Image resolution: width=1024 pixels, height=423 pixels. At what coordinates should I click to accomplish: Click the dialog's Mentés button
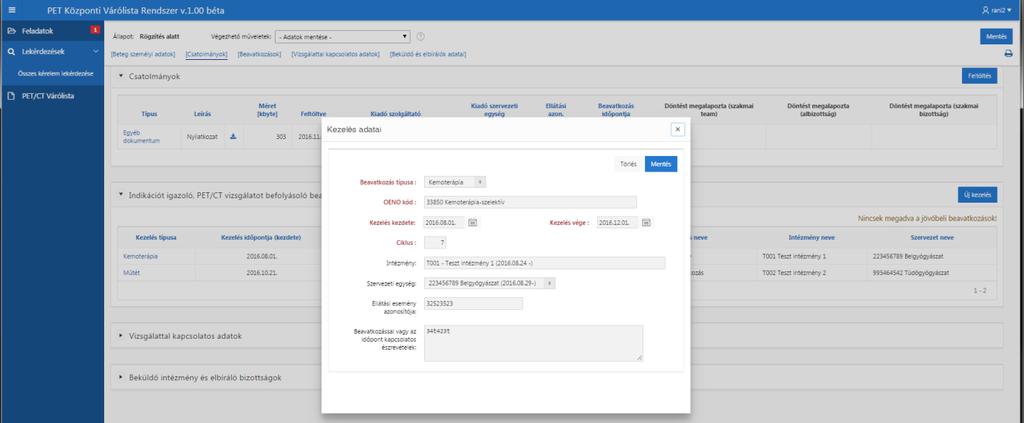click(x=661, y=164)
